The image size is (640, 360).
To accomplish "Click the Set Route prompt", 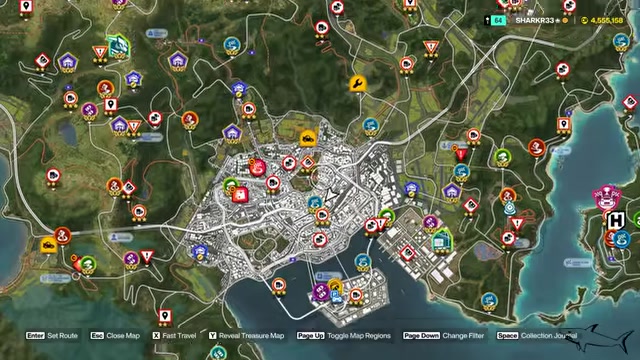I will [x=51, y=336].
